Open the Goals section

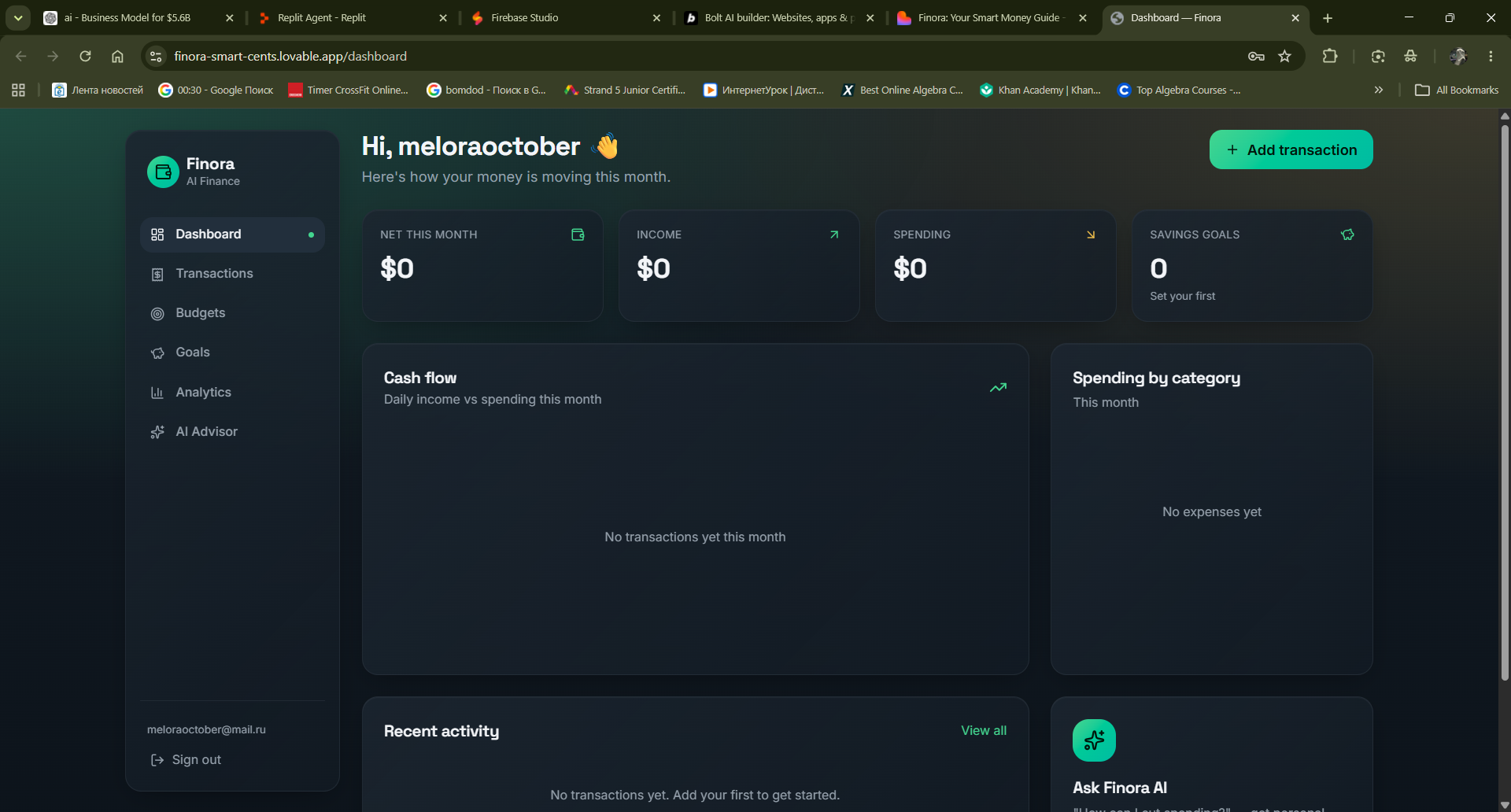[232, 352]
